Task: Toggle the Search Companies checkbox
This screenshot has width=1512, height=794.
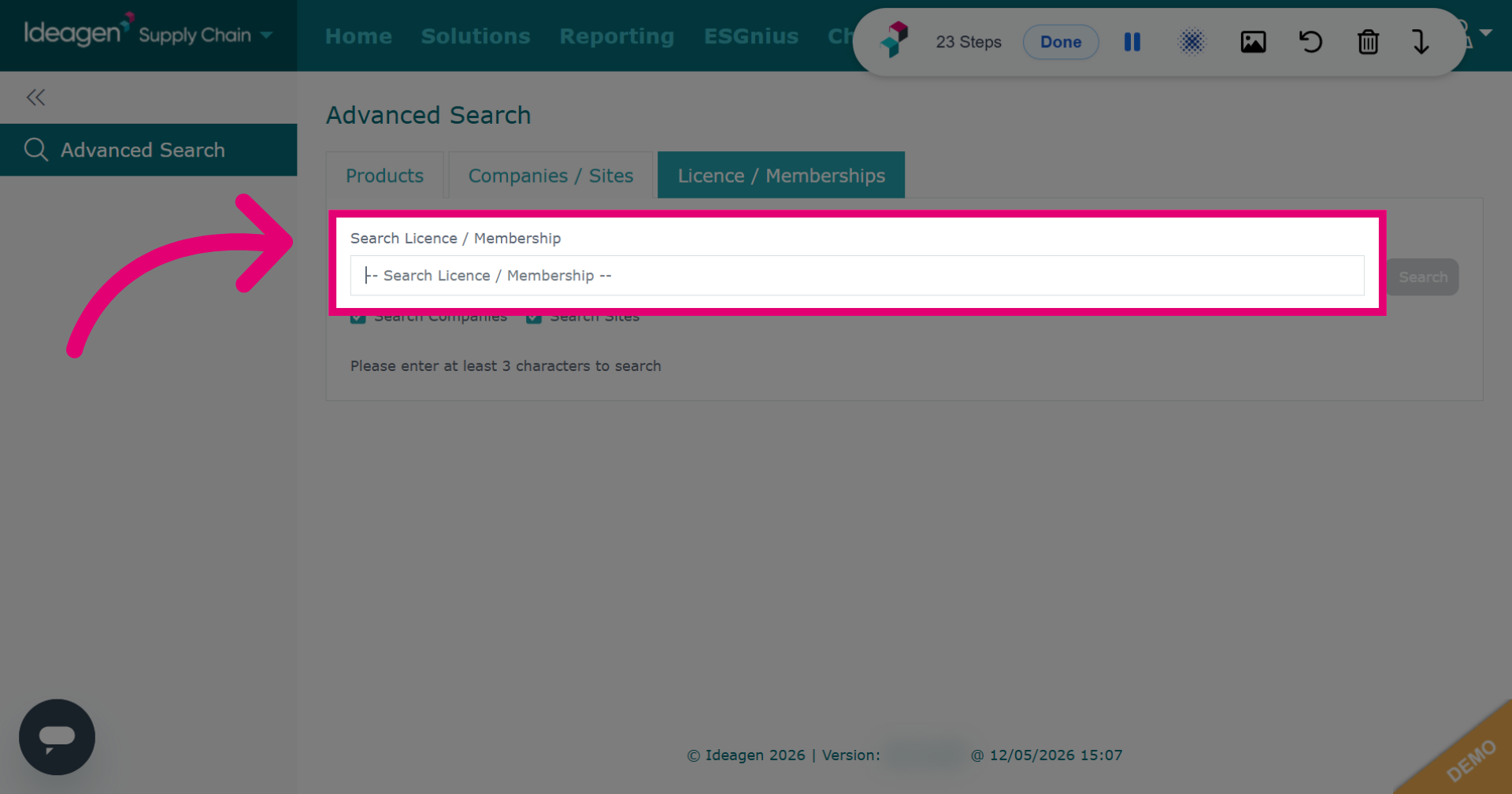Action: (x=358, y=317)
